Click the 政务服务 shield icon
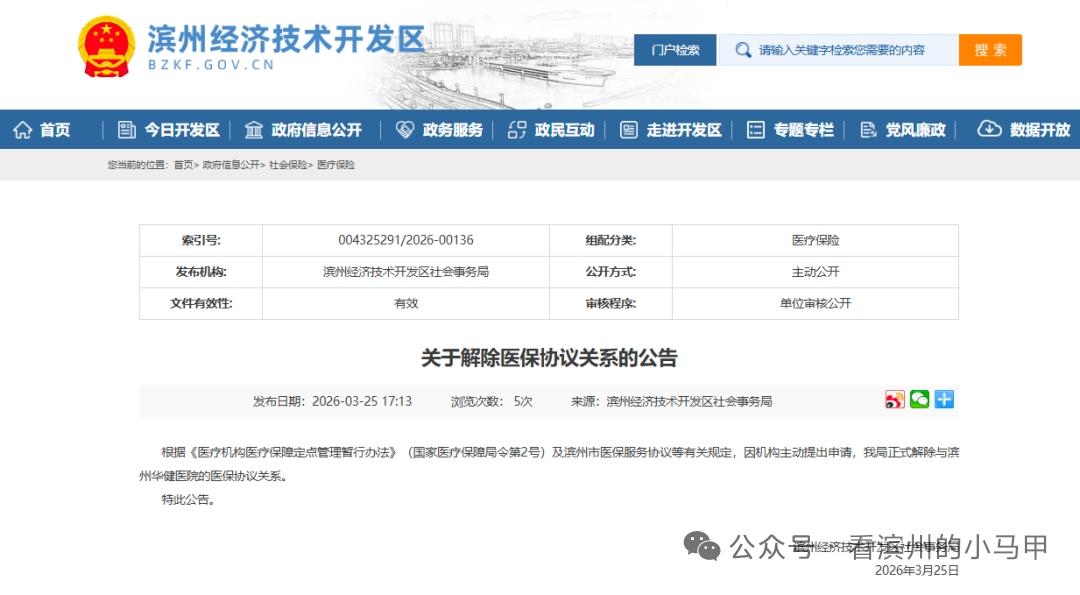 click(403, 129)
